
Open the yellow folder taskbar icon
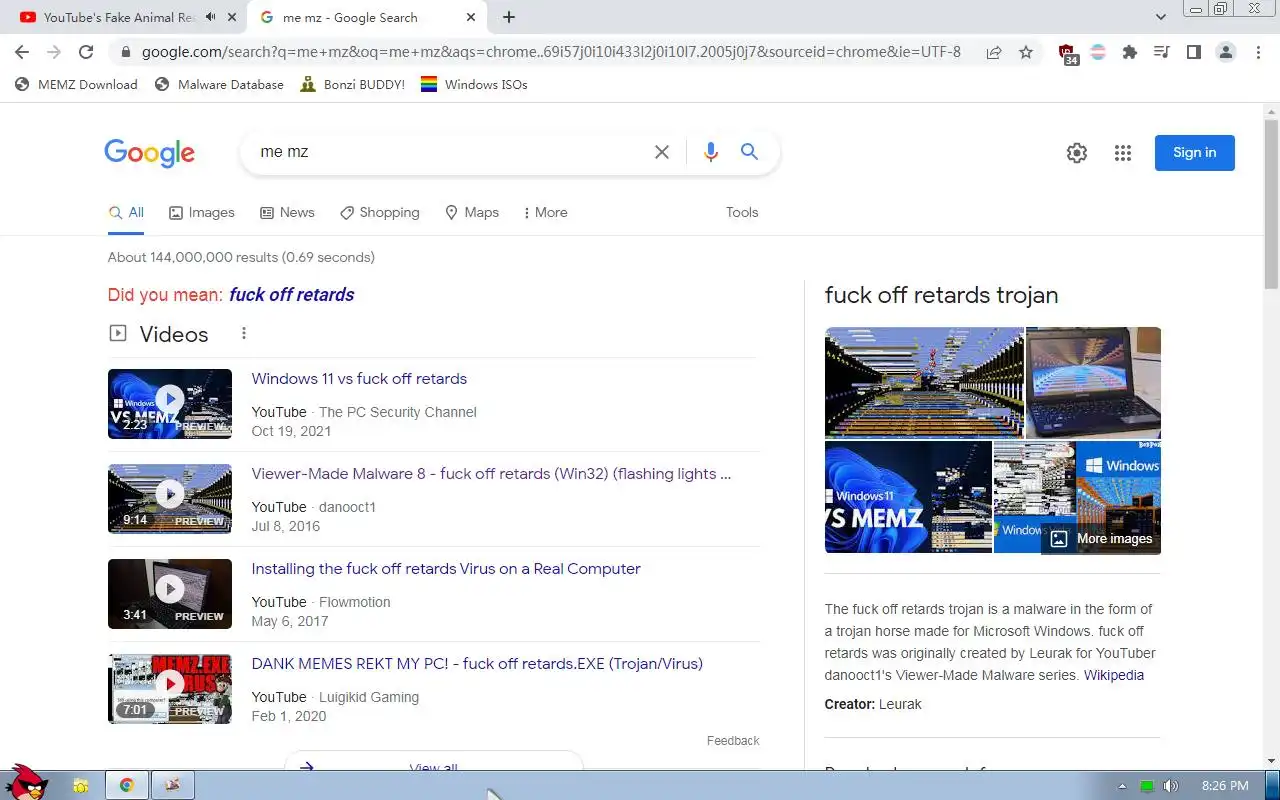[x=81, y=785]
